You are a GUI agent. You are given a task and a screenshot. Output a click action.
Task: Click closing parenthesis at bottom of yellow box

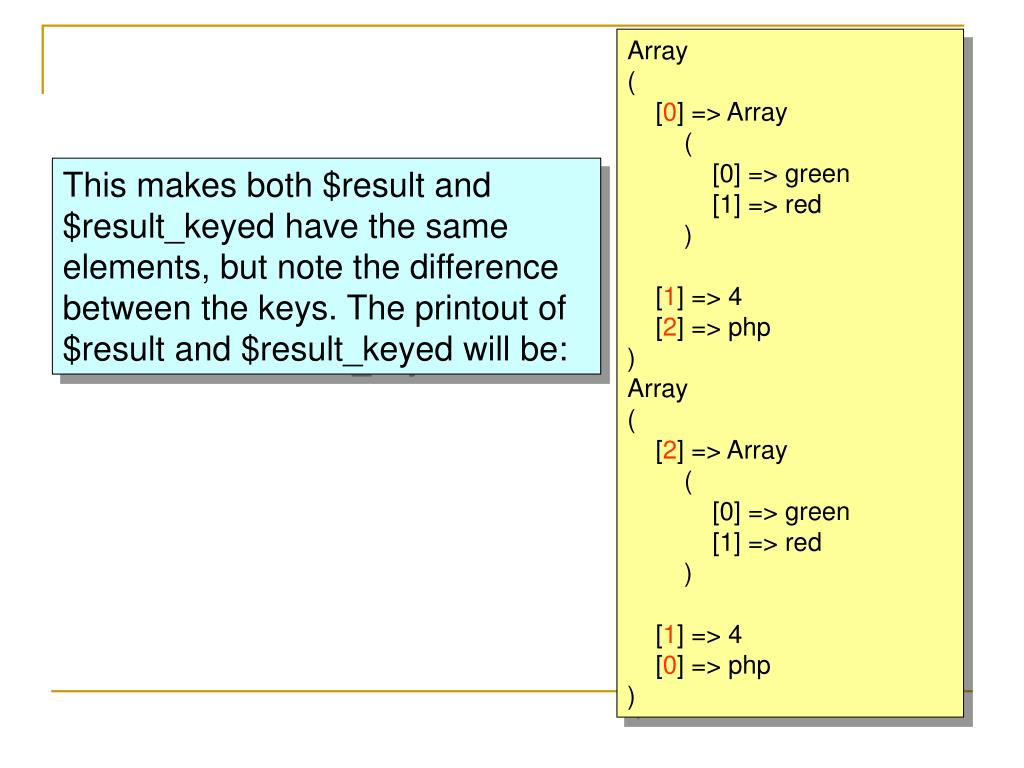pos(631,697)
